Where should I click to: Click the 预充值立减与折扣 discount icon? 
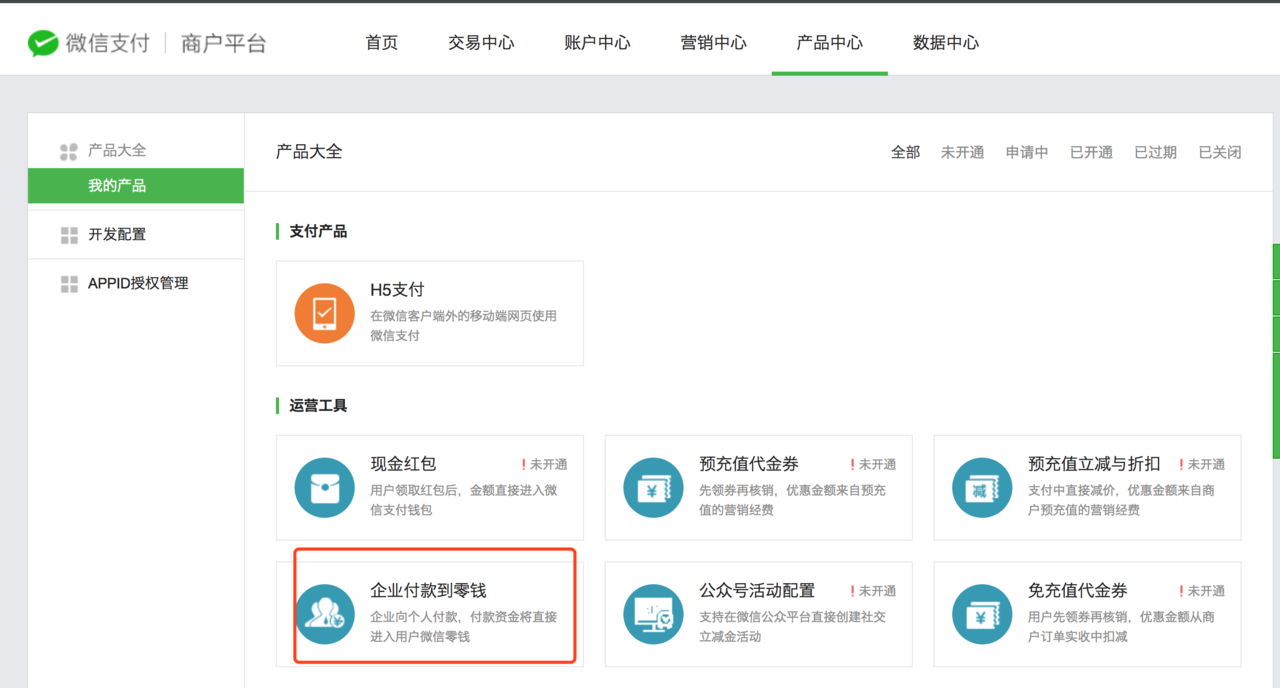point(982,488)
